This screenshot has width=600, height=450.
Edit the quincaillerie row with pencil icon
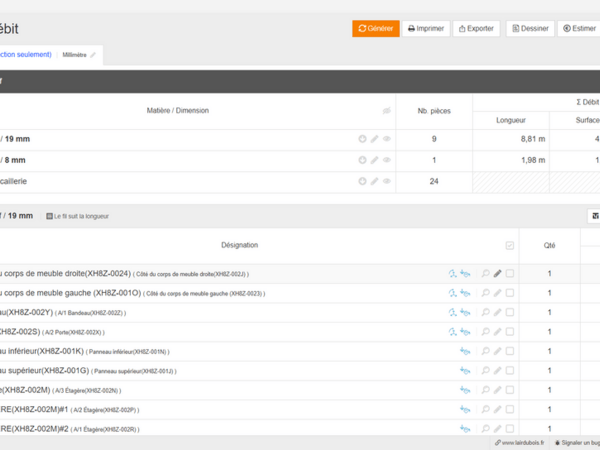point(375,182)
